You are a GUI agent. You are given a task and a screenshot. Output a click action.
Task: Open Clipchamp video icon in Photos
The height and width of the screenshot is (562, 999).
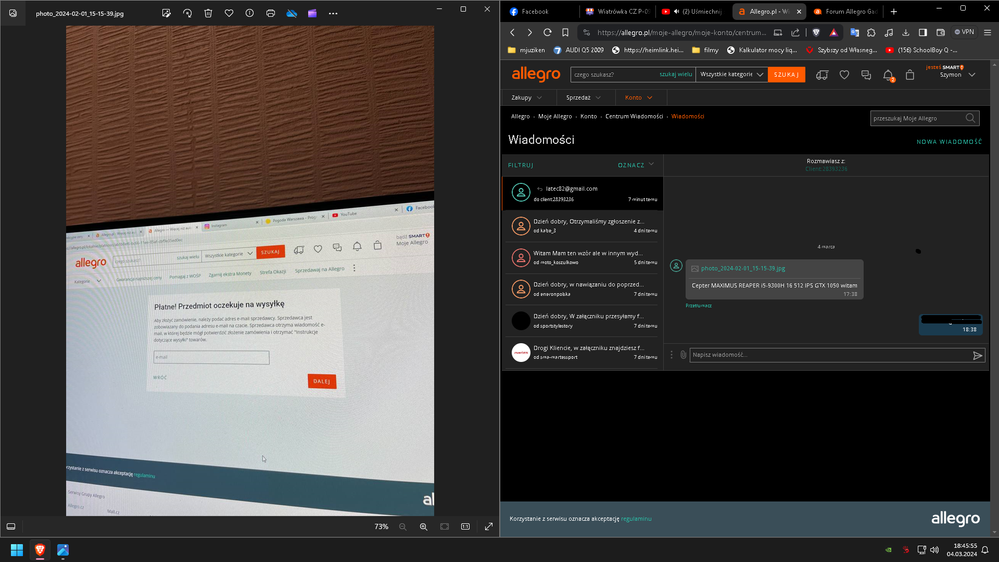coord(312,13)
